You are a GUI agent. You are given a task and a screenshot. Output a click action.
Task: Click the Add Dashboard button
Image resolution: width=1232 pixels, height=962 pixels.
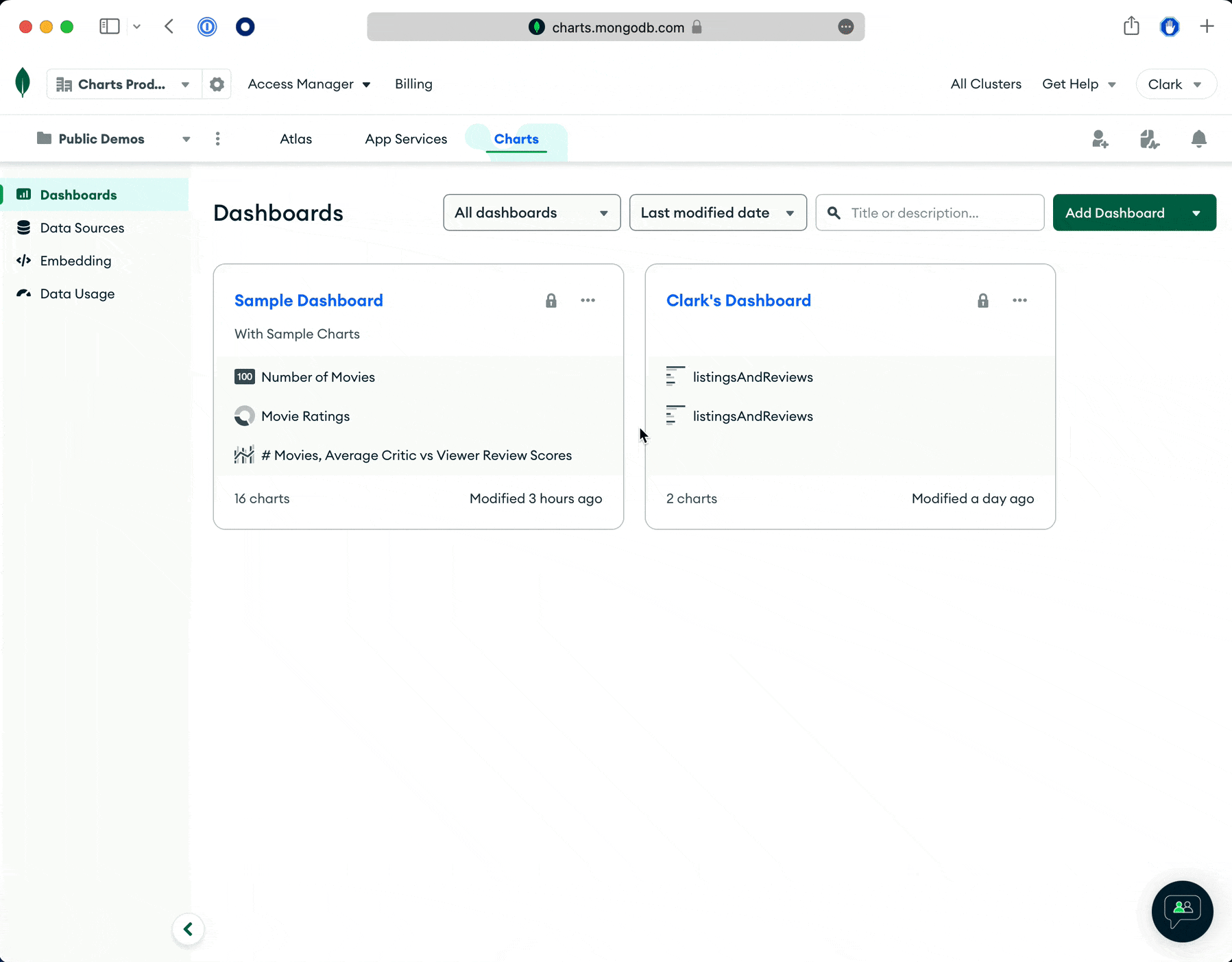point(1115,213)
